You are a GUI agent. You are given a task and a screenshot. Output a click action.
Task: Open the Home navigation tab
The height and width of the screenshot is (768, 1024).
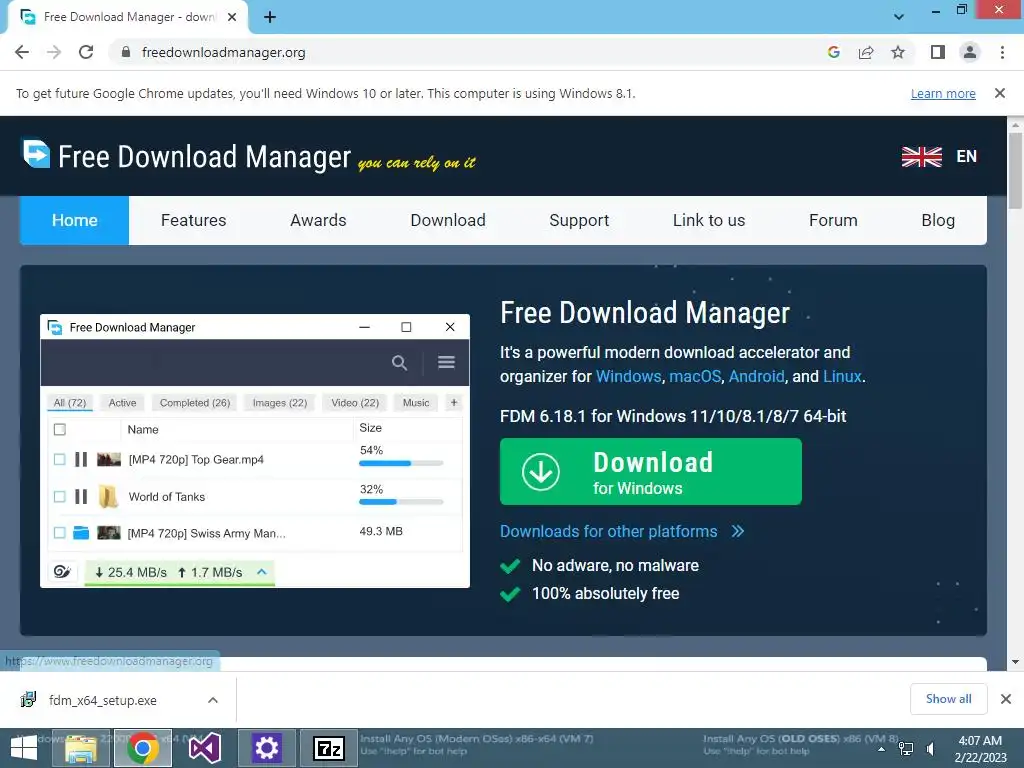[x=74, y=221]
